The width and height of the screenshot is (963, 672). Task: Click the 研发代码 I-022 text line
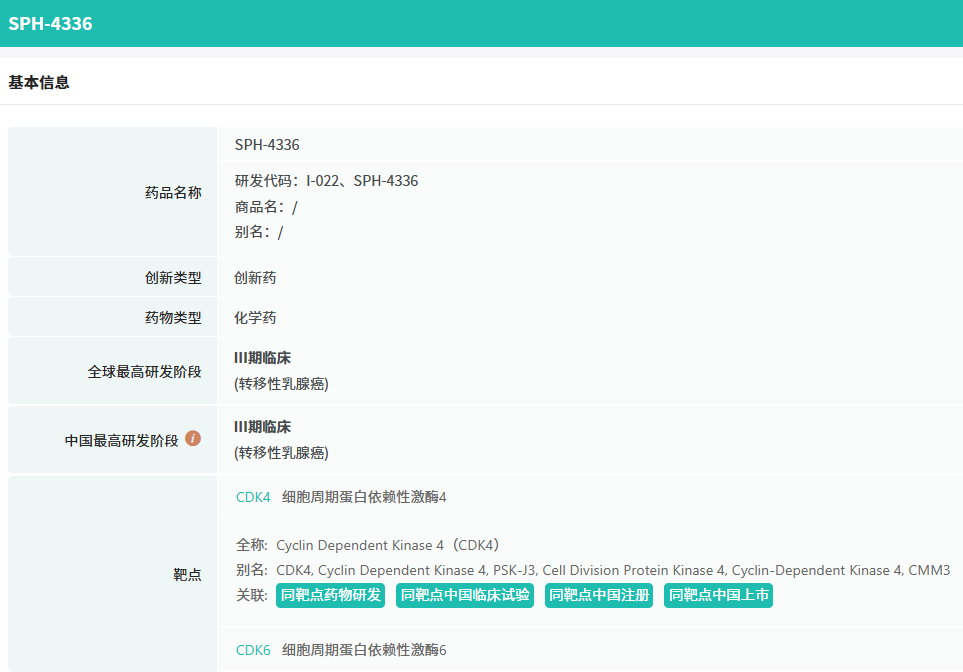[326, 181]
